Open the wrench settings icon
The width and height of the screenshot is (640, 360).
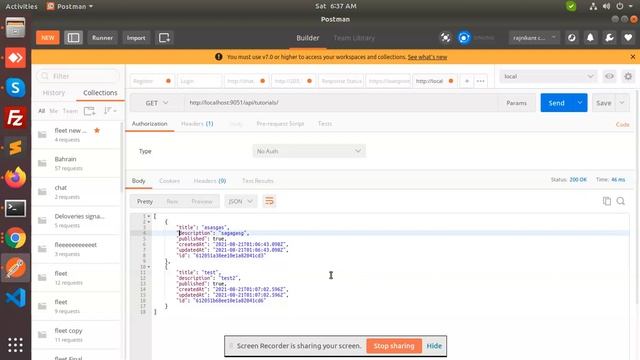(x=609, y=38)
